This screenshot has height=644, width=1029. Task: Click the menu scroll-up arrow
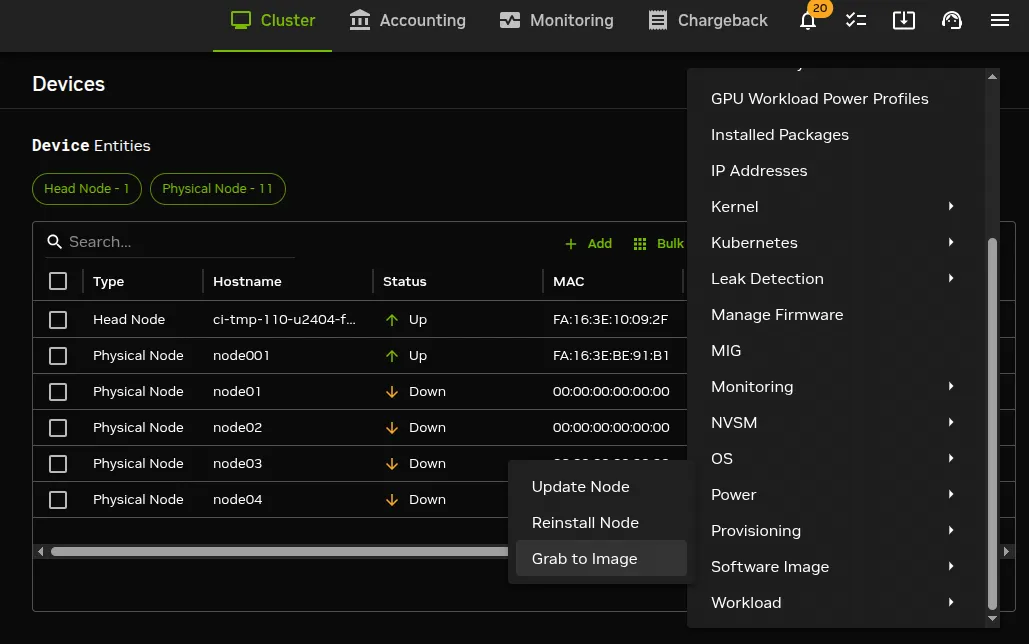(x=992, y=77)
